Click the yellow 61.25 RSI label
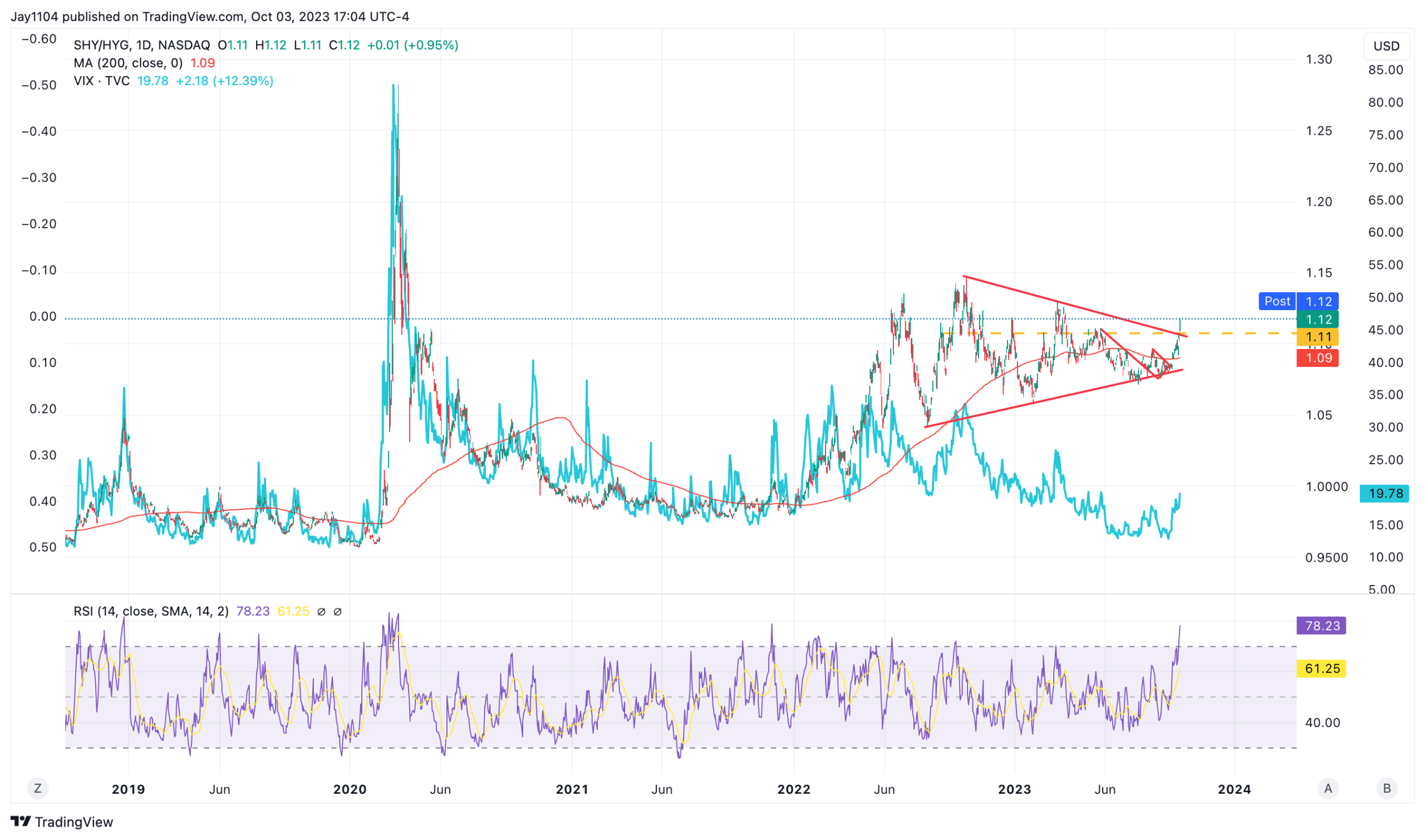1425x840 pixels. point(1321,669)
